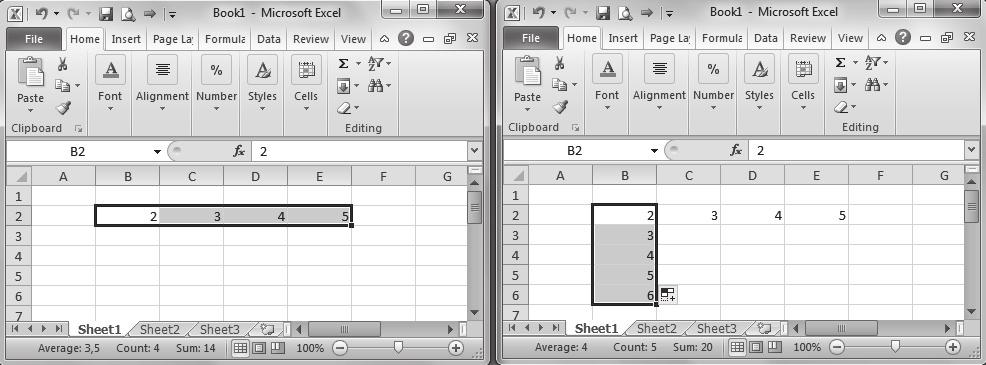Click Print Preview icon in left window toolbar
The width and height of the screenshot is (986, 365).
[x=128, y=13]
